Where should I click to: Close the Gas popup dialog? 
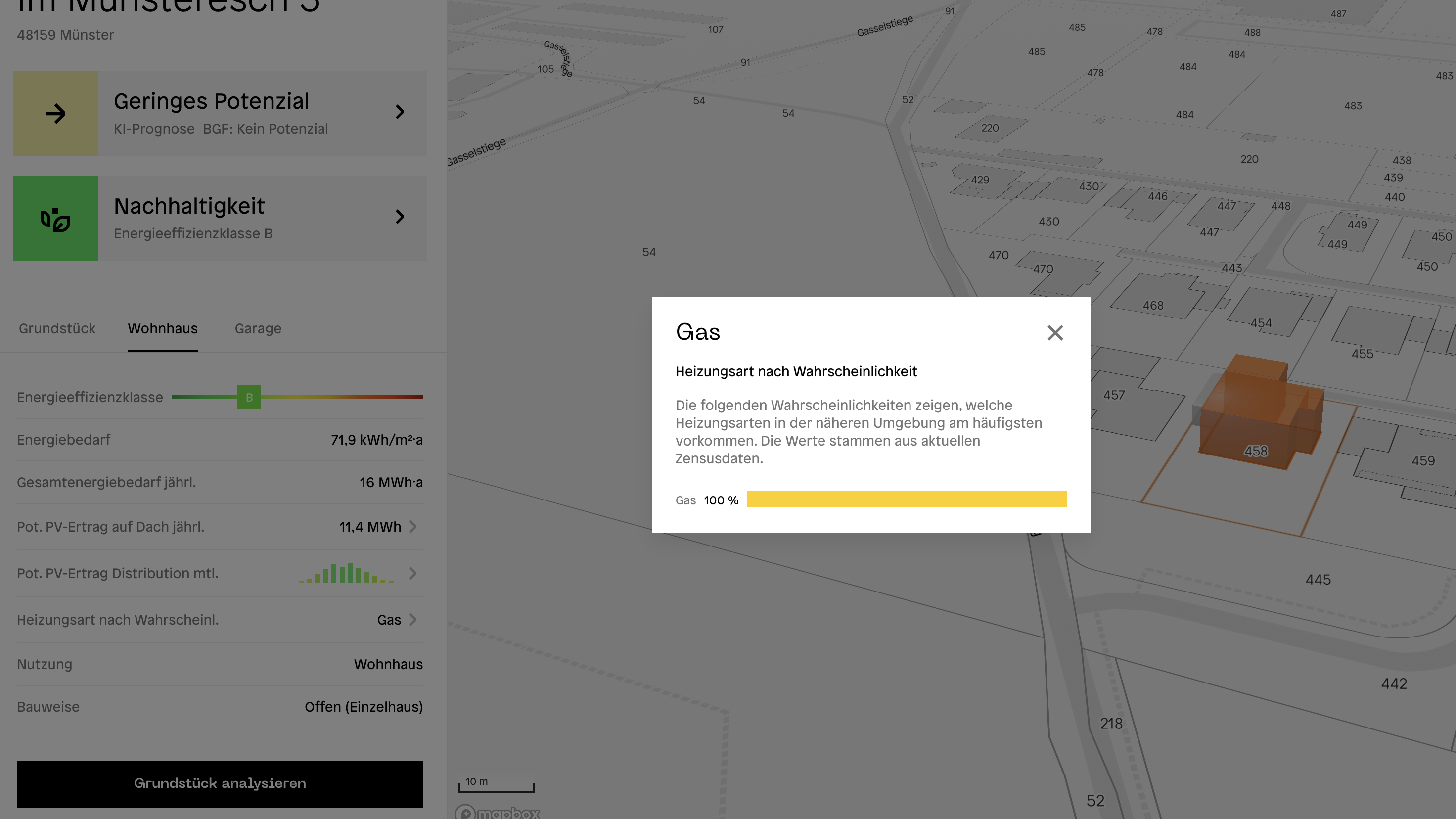(1055, 333)
